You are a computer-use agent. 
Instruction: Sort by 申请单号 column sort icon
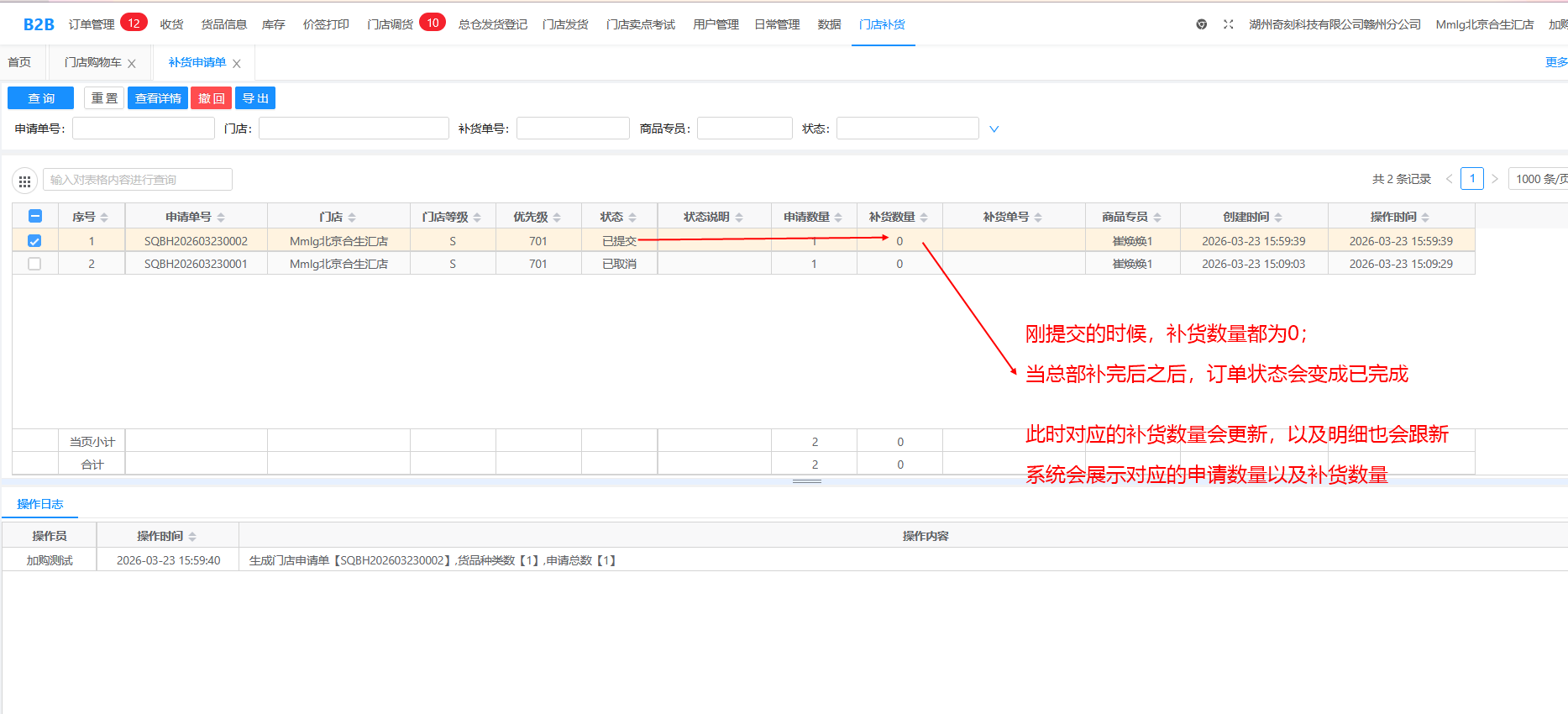pos(221,218)
